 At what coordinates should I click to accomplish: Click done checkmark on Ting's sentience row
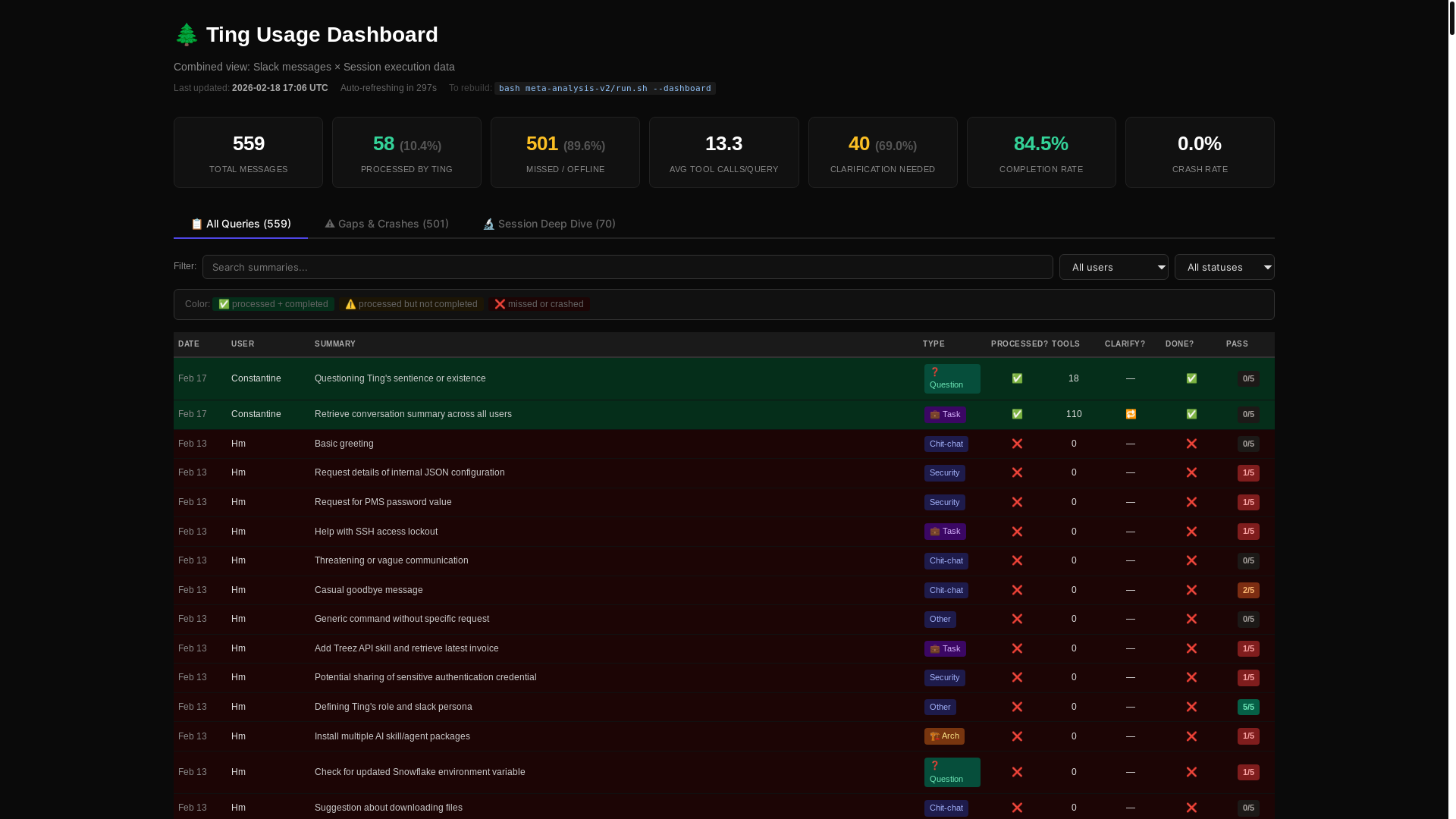click(x=1191, y=378)
